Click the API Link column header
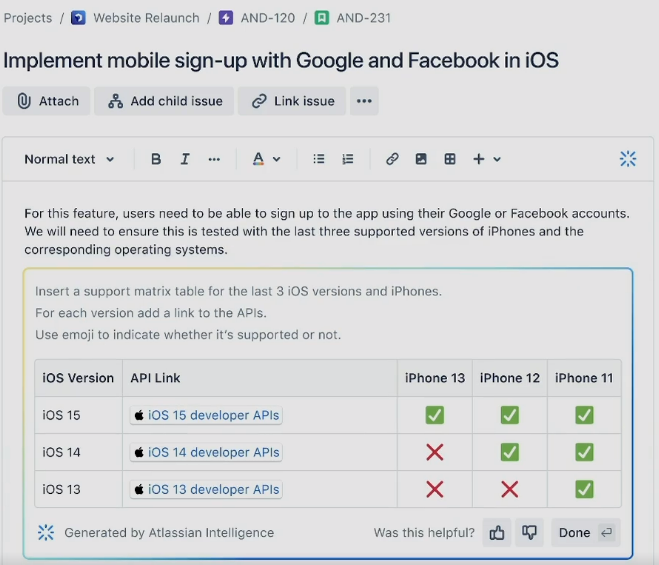Image resolution: width=659 pixels, height=565 pixels. tap(260, 378)
